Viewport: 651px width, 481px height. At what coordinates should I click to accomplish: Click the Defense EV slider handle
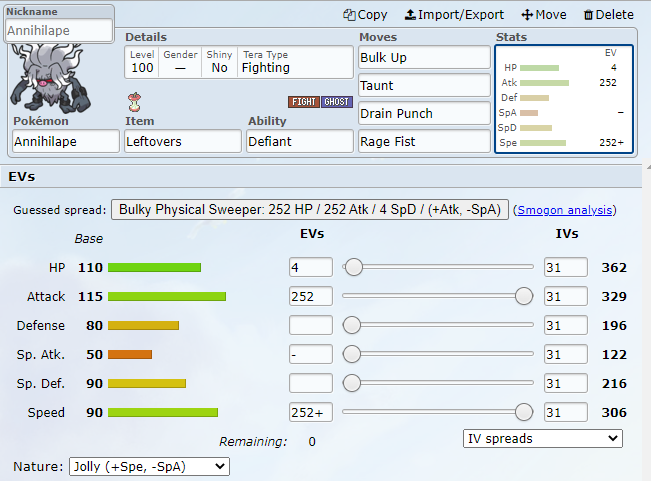(x=352, y=325)
